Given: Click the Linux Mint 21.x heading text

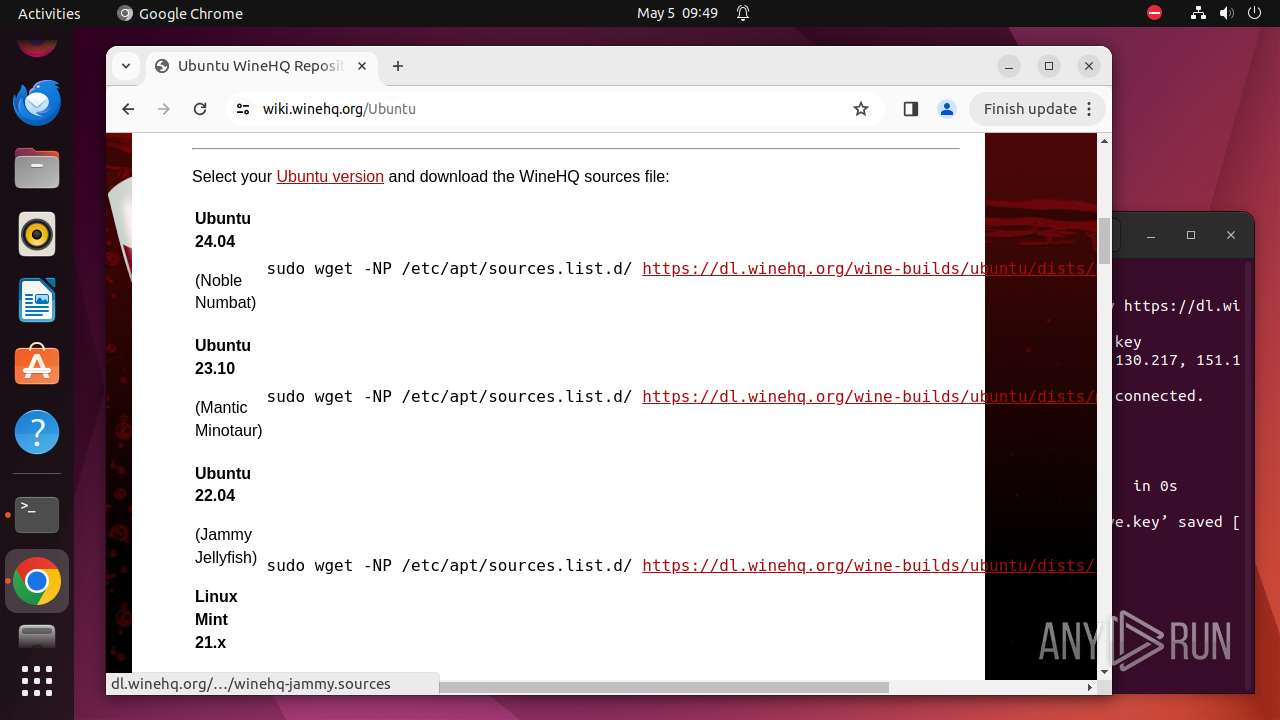Looking at the screenshot, I should (216, 619).
